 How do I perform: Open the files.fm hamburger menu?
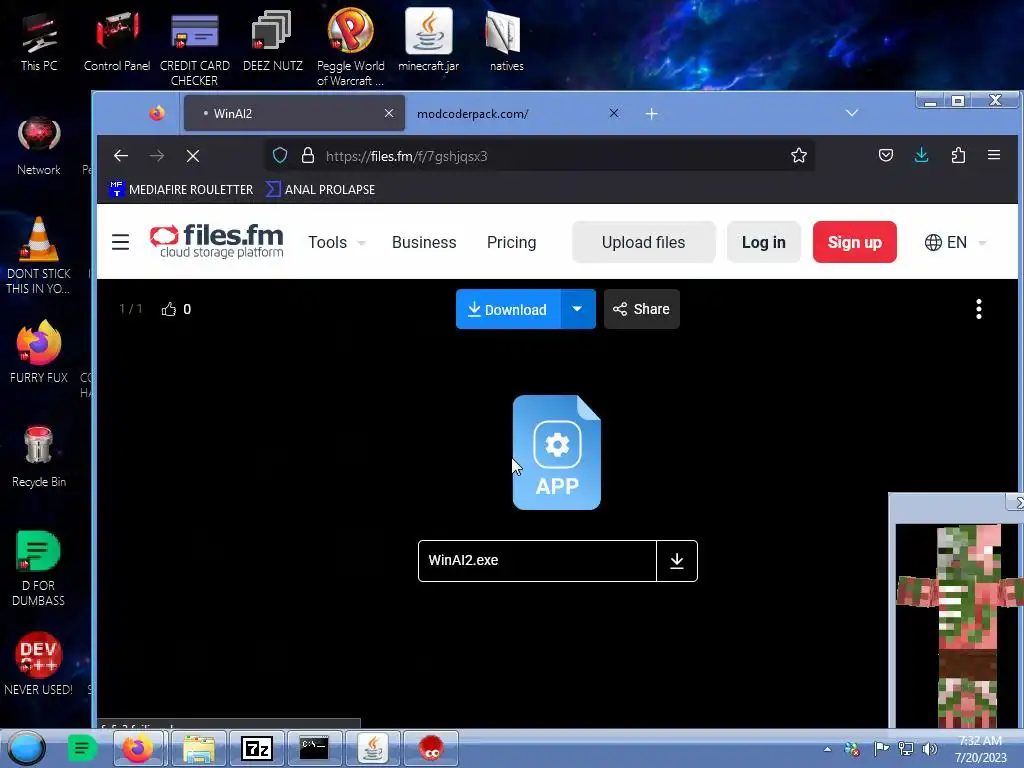pos(120,242)
